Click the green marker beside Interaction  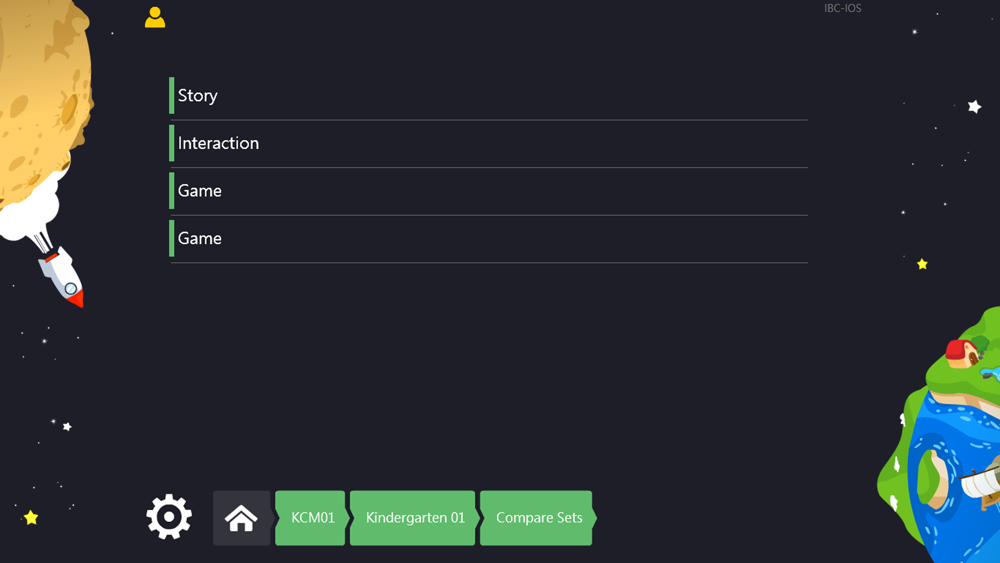172,143
